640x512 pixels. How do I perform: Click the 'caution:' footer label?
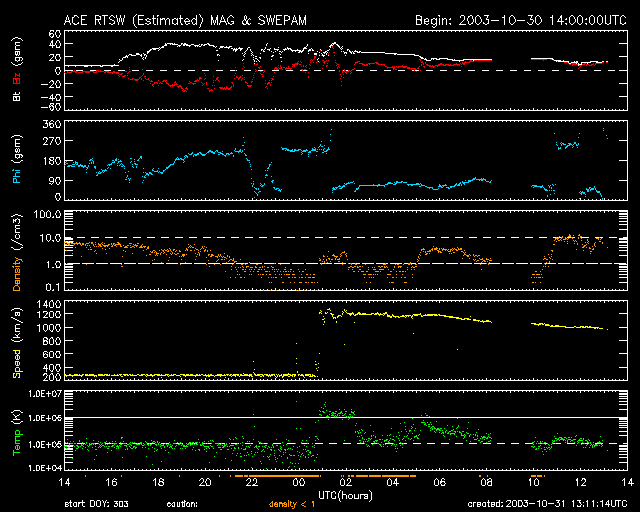pos(182,504)
